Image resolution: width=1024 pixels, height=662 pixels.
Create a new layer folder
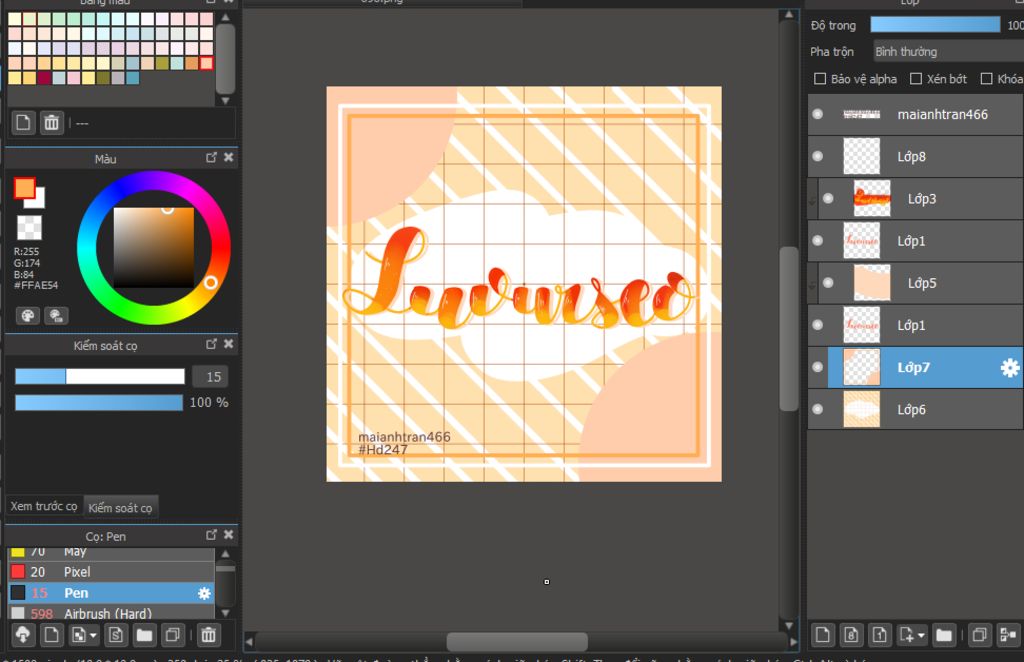(944, 635)
